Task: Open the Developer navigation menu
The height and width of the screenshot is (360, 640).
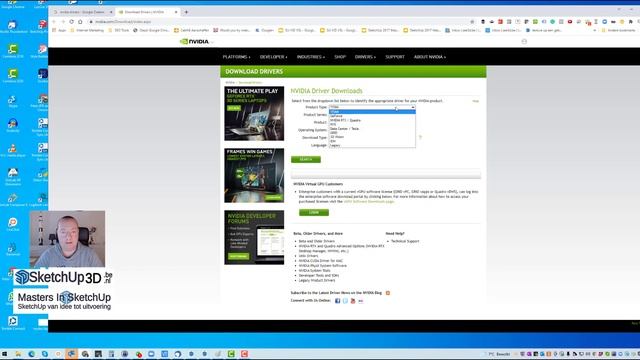Action: point(273,57)
